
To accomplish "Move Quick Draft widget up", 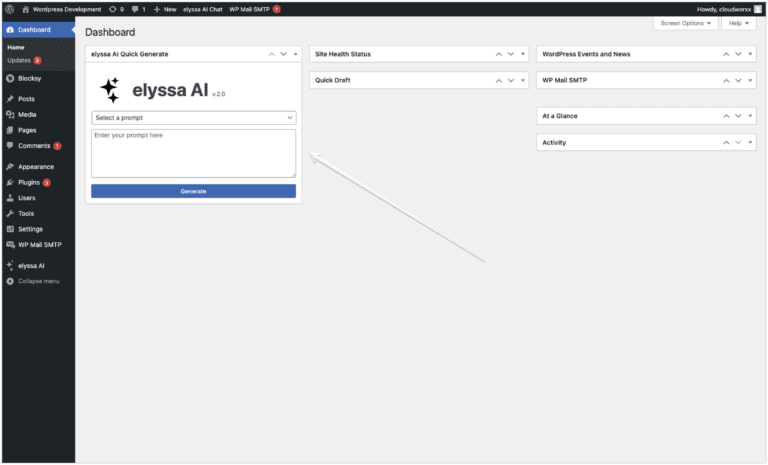I will [499, 80].
